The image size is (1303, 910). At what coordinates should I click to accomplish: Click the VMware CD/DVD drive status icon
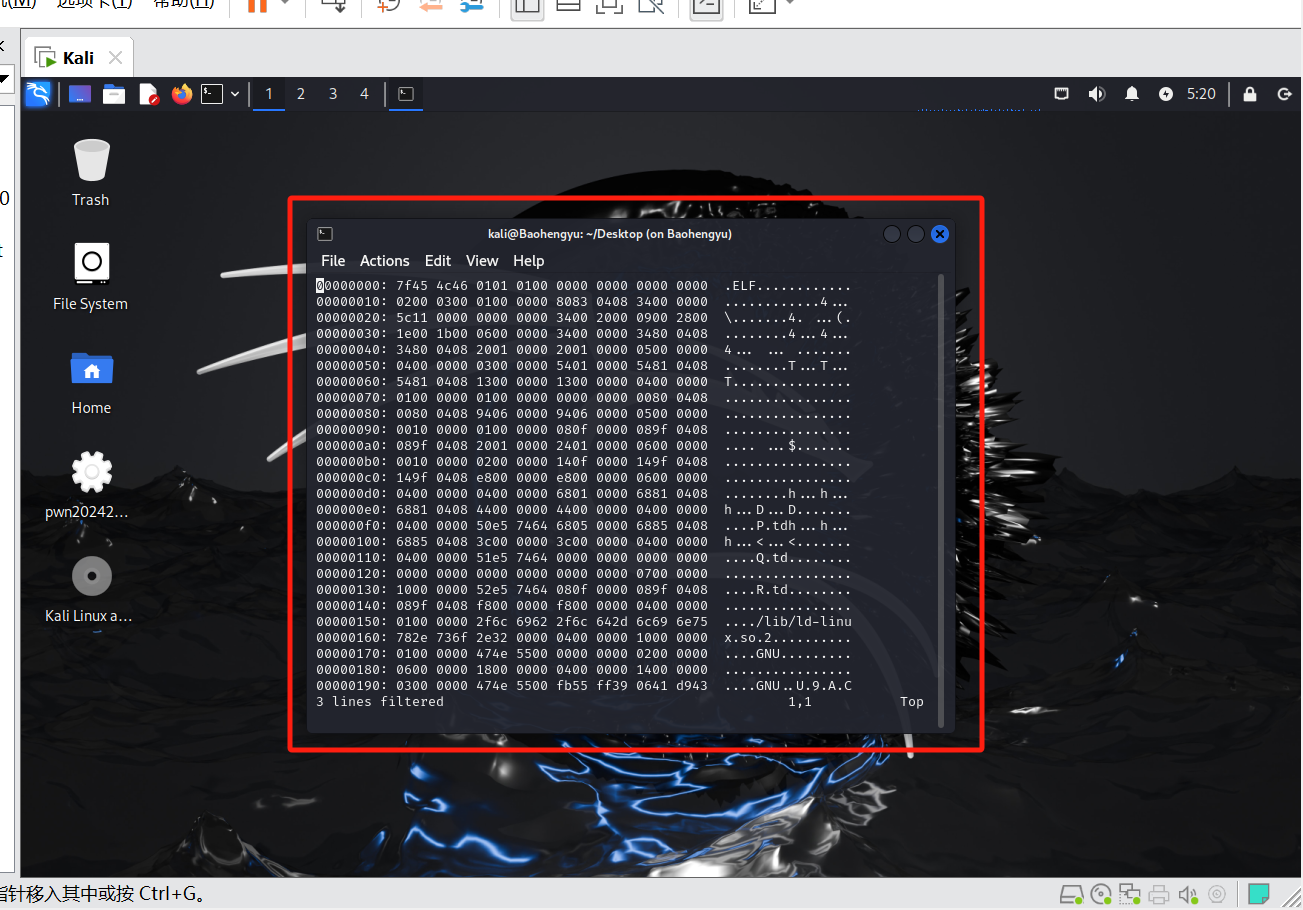(x=1101, y=894)
